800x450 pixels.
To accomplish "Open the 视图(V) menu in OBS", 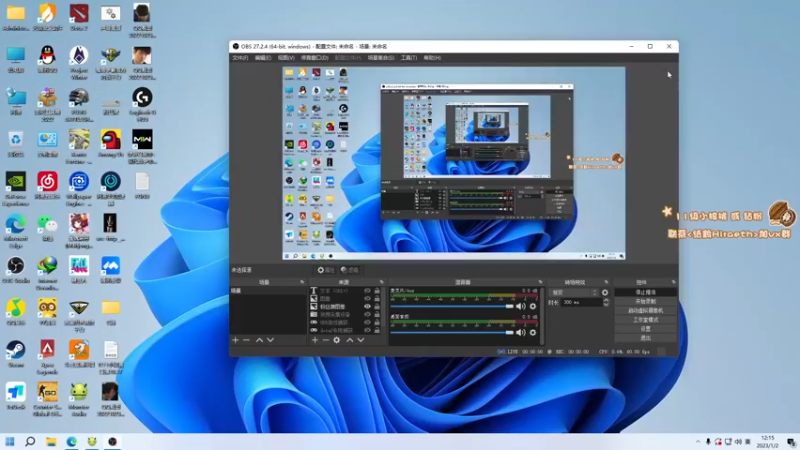I will (x=286, y=58).
